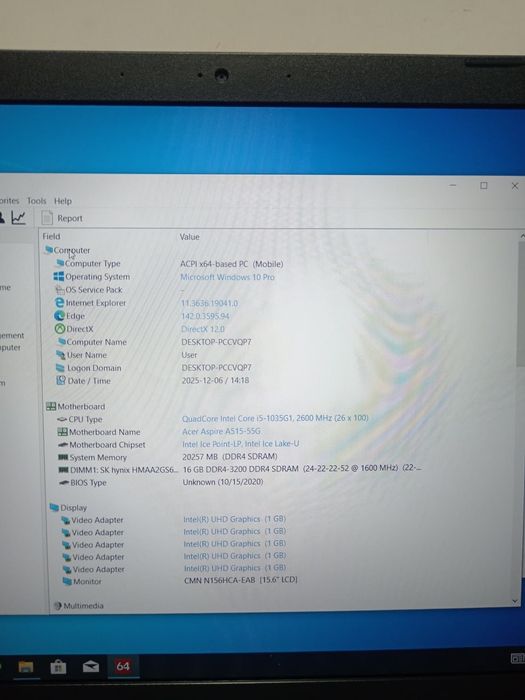Open the first Intel(R) UHD Graphics link

(234, 519)
